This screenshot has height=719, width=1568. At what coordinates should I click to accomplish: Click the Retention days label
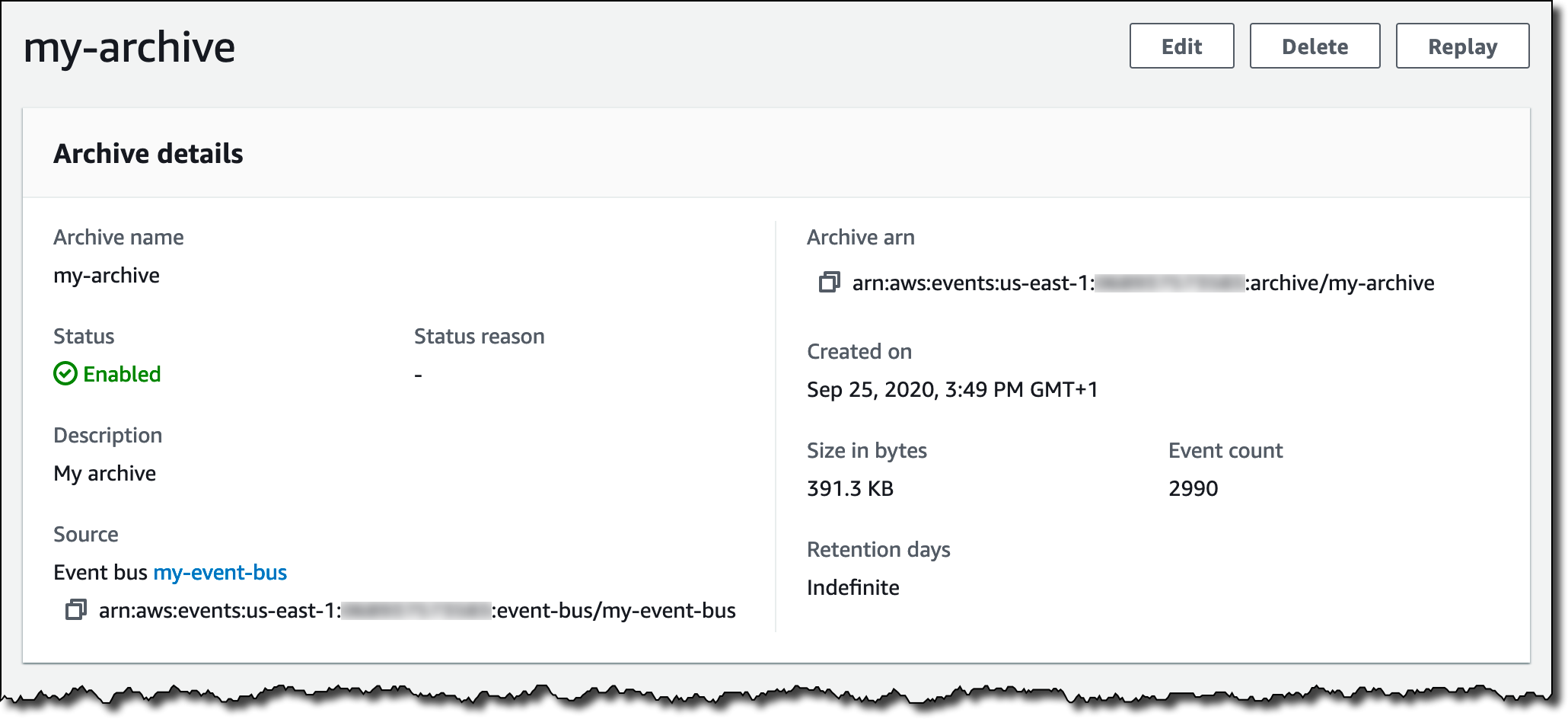coord(878,549)
